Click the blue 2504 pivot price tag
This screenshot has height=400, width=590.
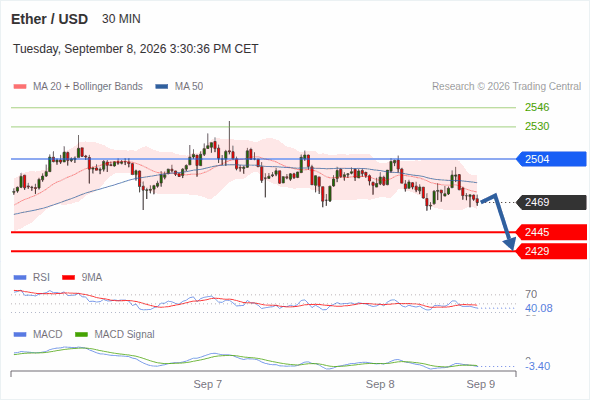(551, 159)
